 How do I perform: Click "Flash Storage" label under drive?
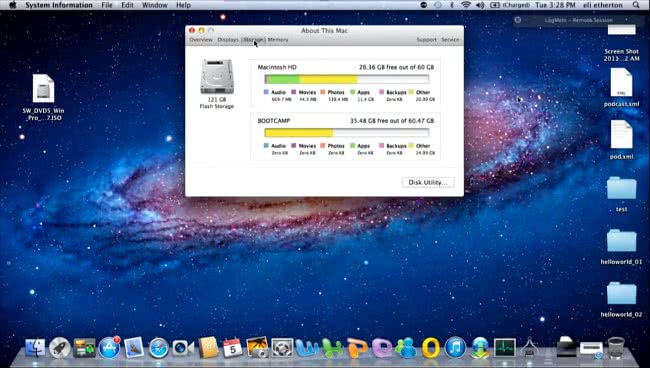click(x=217, y=107)
